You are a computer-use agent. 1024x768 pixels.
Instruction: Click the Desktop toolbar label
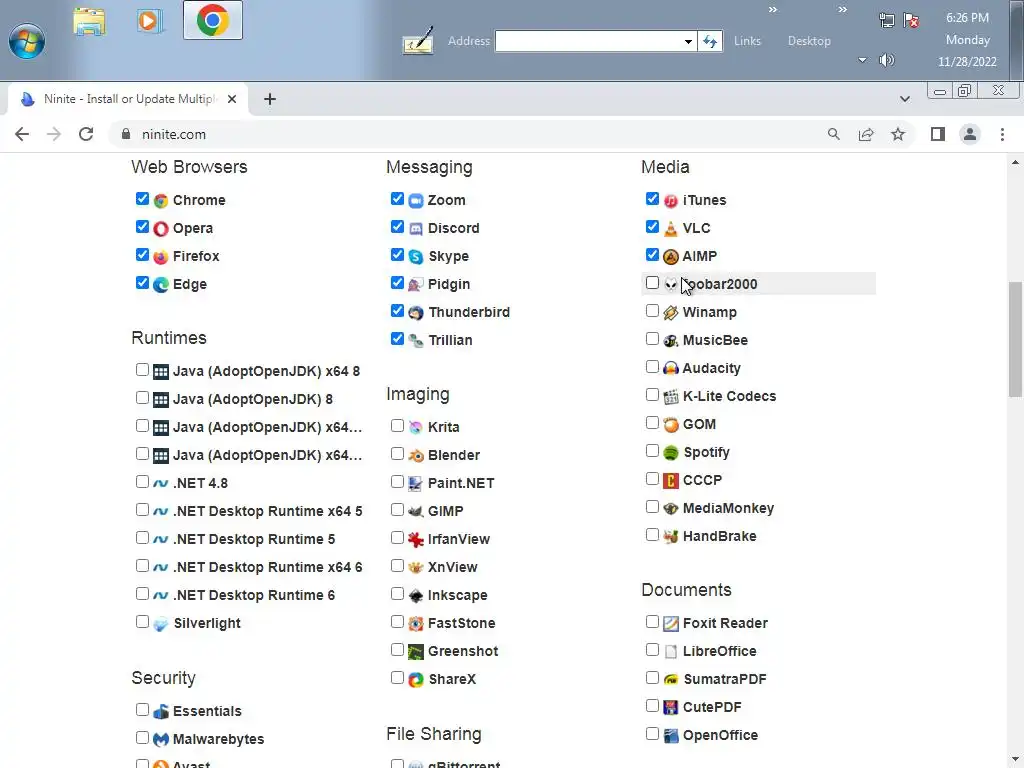[x=809, y=40]
